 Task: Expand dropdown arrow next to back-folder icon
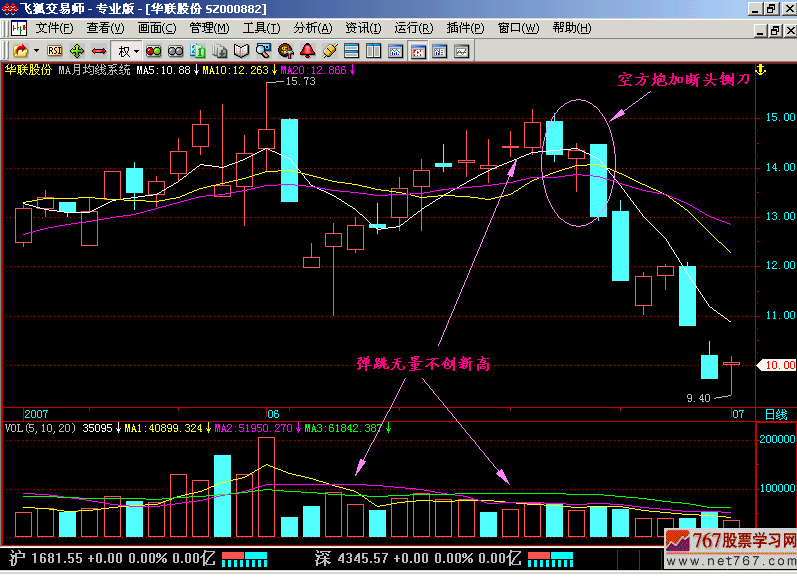coord(37,50)
